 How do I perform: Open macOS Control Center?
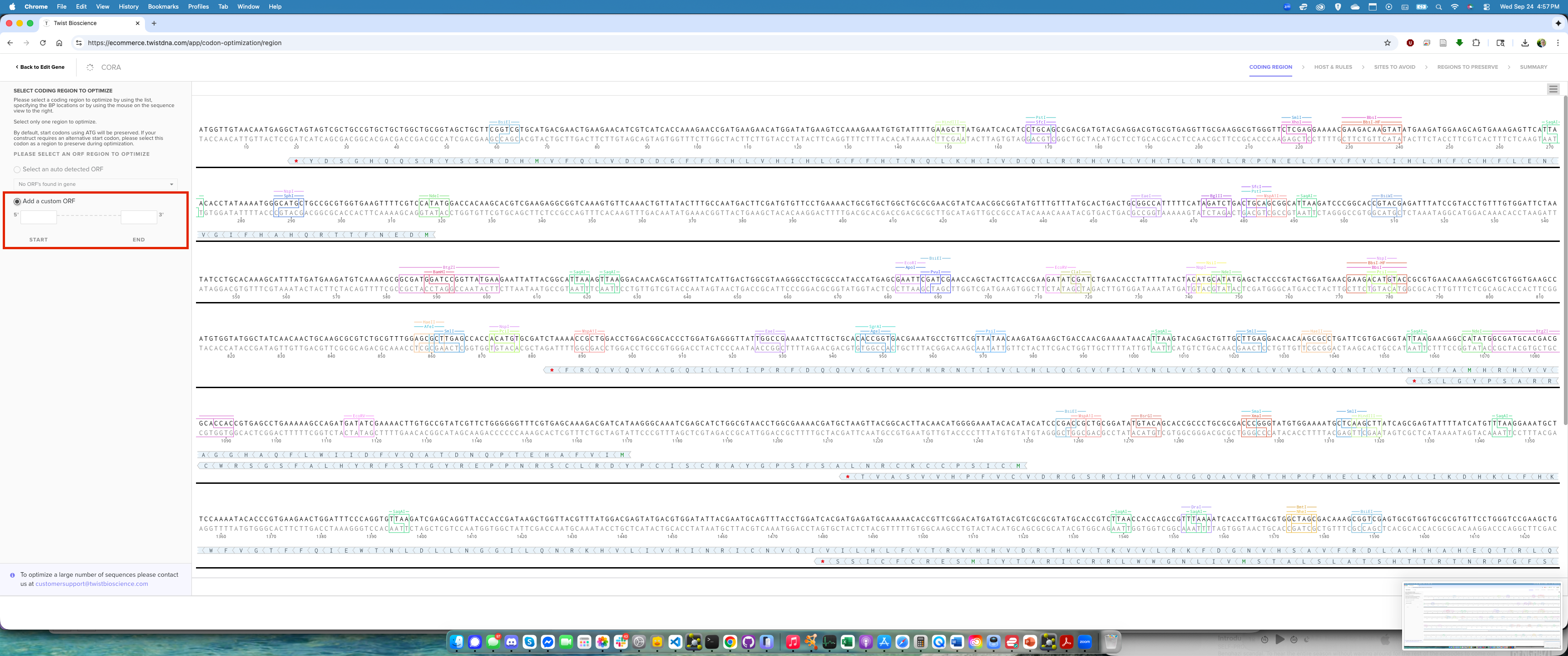click(x=1486, y=7)
